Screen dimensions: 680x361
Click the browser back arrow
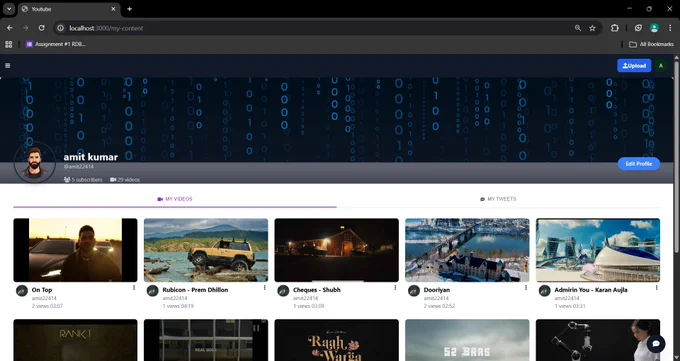10,28
